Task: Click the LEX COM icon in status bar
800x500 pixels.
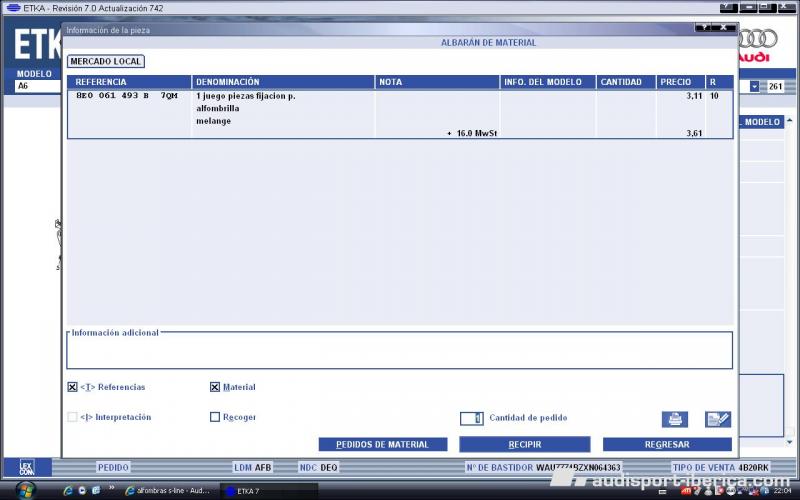Action: [x=27, y=467]
